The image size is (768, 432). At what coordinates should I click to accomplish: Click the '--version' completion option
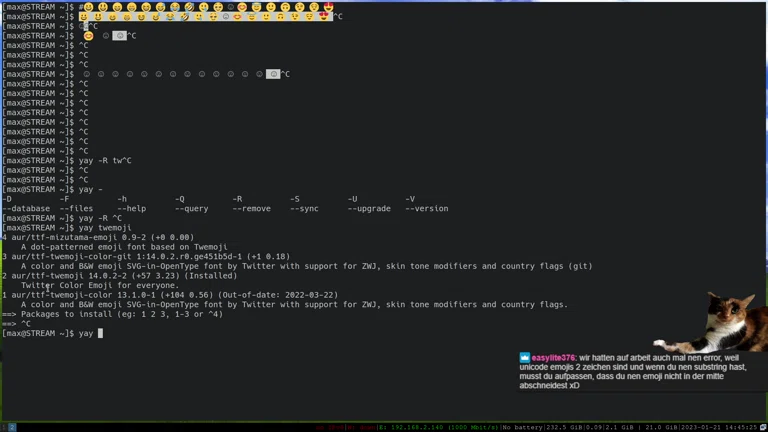[427, 209]
